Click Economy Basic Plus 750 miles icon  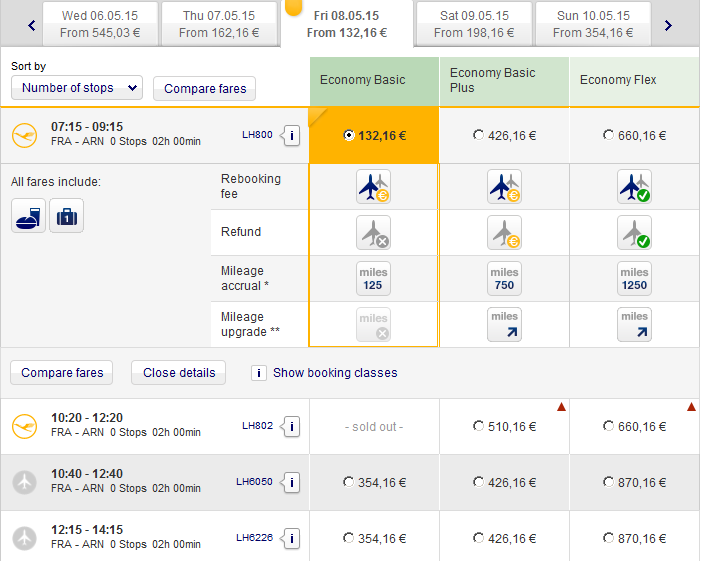pos(504,279)
